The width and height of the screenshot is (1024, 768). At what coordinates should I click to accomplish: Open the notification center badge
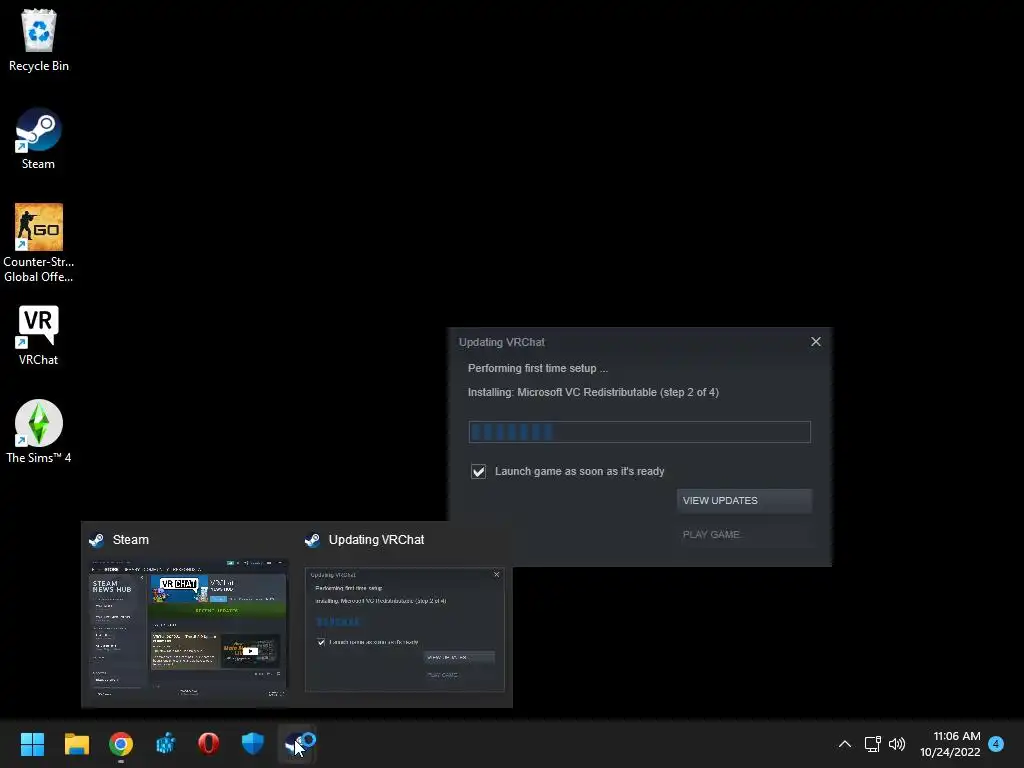click(x=996, y=744)
